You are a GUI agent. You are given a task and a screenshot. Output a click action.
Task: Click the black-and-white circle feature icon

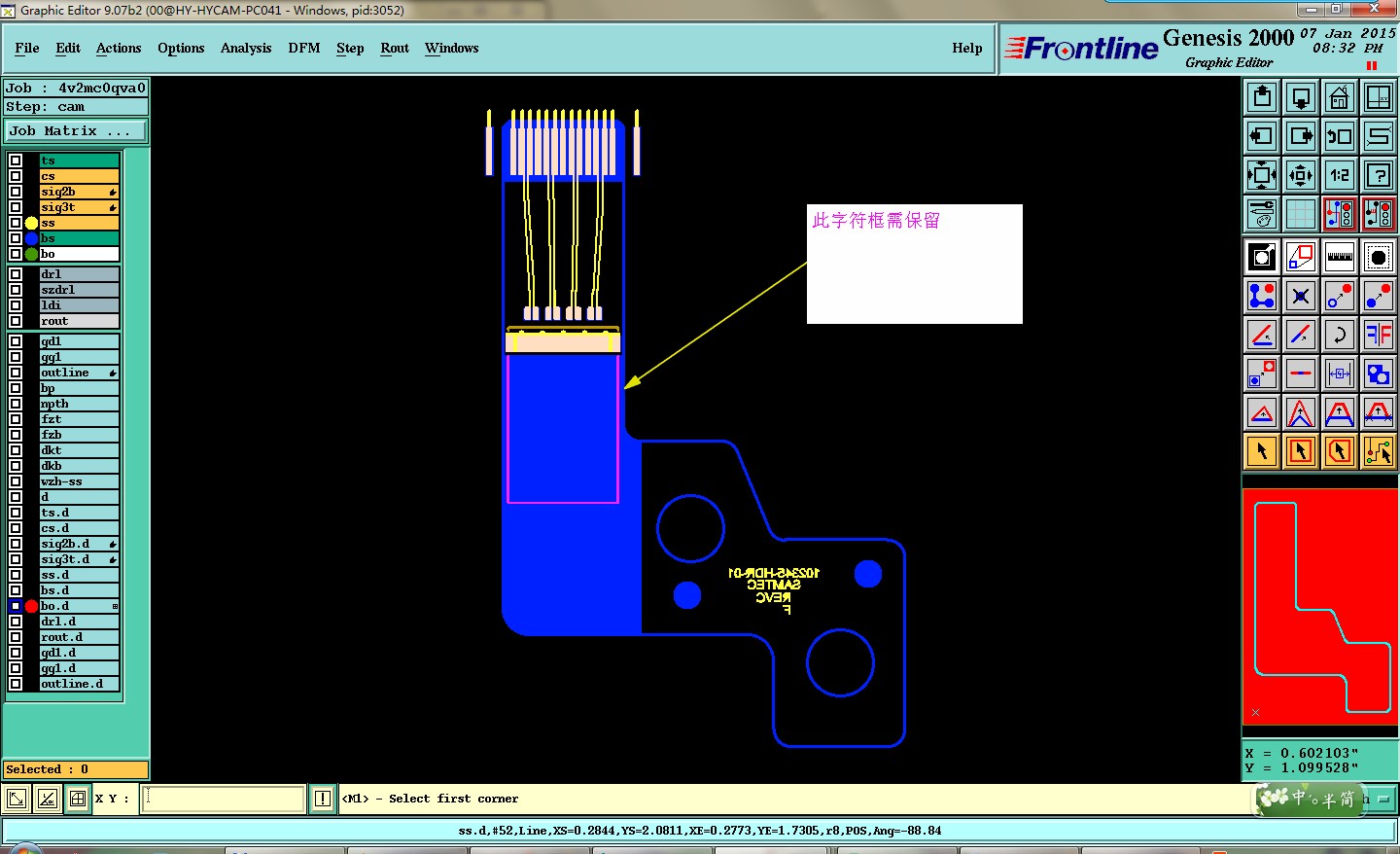(x=1262, y=257)
